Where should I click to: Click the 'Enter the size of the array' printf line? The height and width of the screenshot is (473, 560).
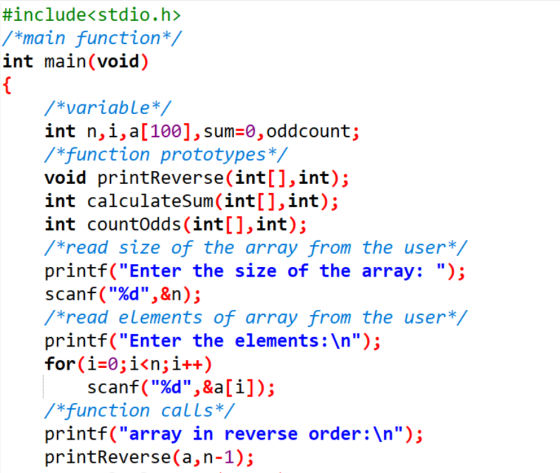point(255,271)
